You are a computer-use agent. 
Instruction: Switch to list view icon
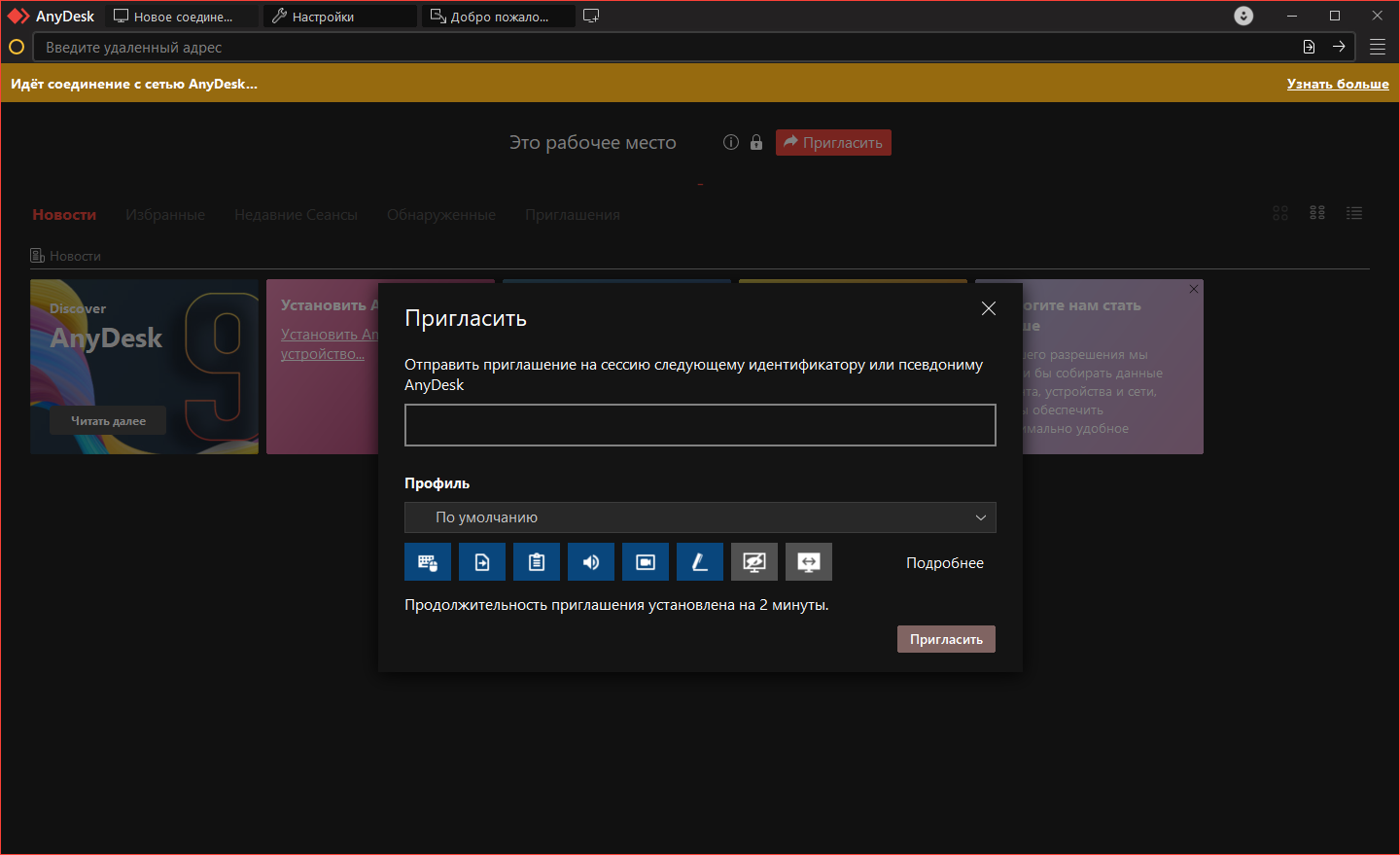point(1354,213)
